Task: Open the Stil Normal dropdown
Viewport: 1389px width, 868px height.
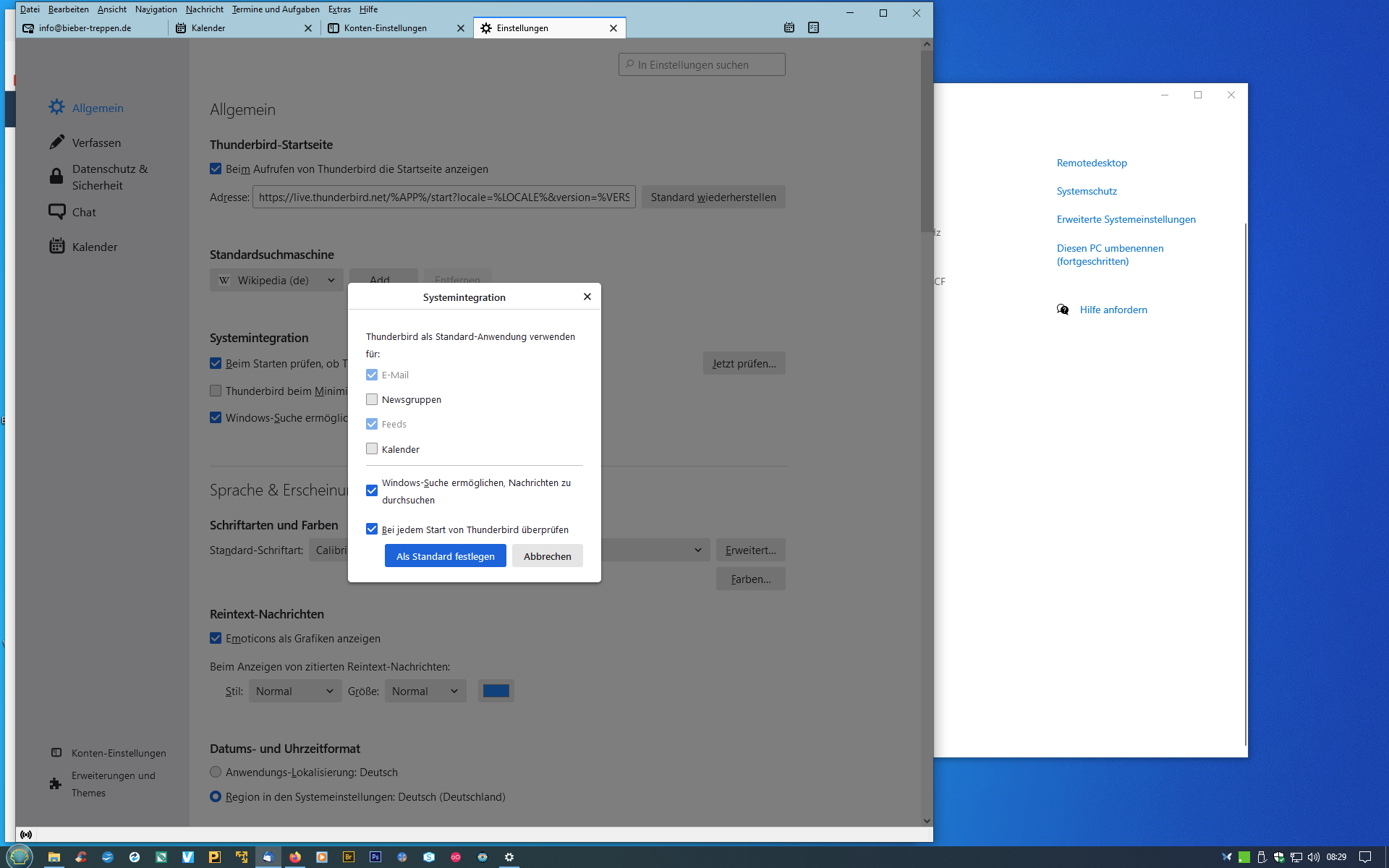Action: (294, 692)
